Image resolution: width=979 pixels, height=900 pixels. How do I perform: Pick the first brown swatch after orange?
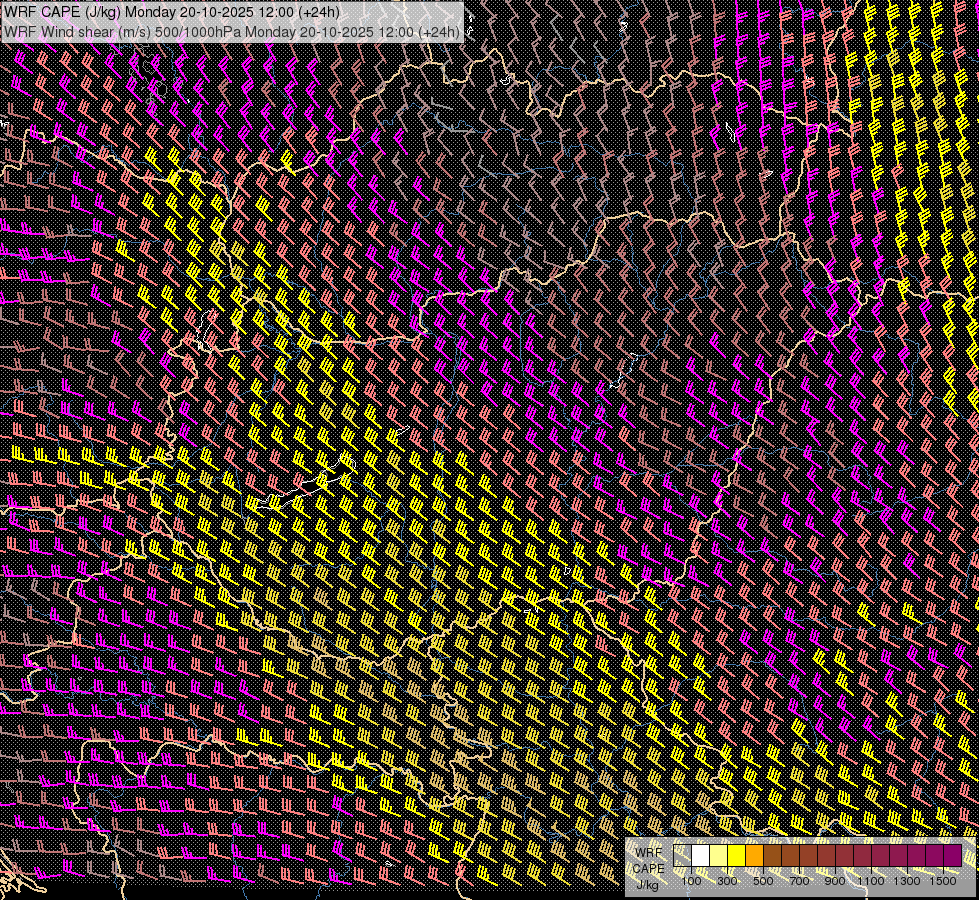point(772,856)
